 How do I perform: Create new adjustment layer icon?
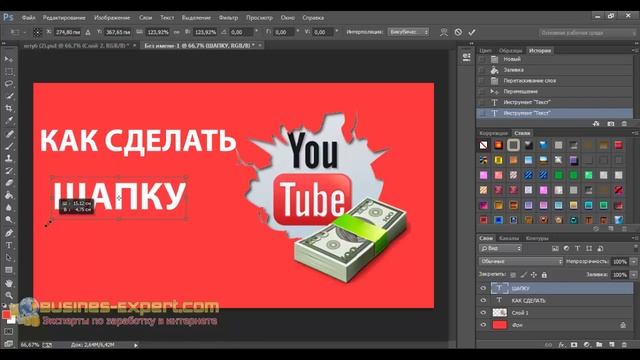coord(587,345)
